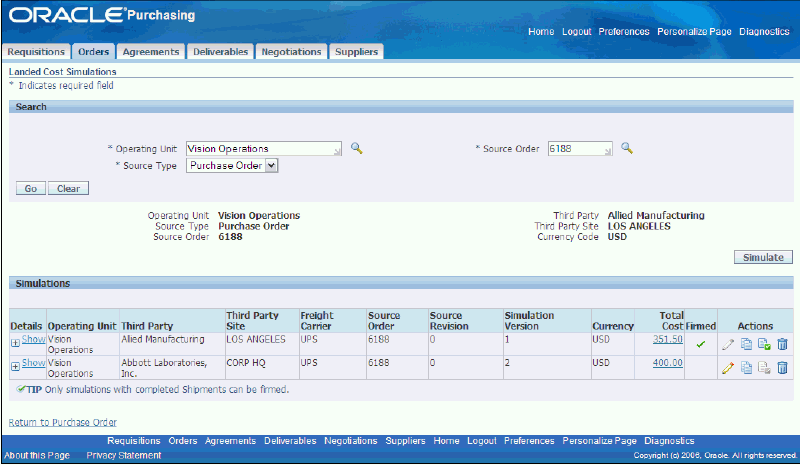Open the 351.50 total cost link
The width and height of the screenshot is (800, 465).
point(668,339)
